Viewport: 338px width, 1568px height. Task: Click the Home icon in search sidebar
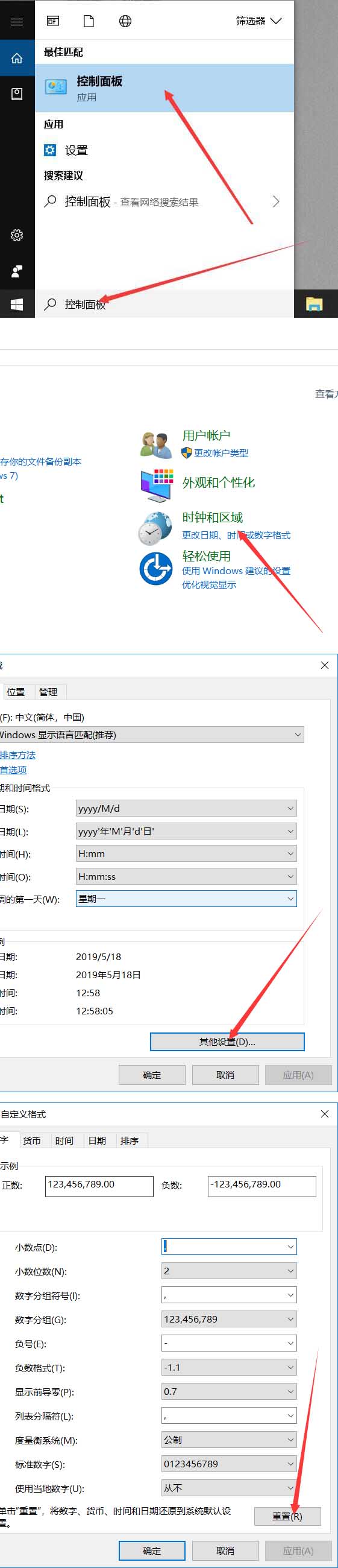tap(17, 58)
